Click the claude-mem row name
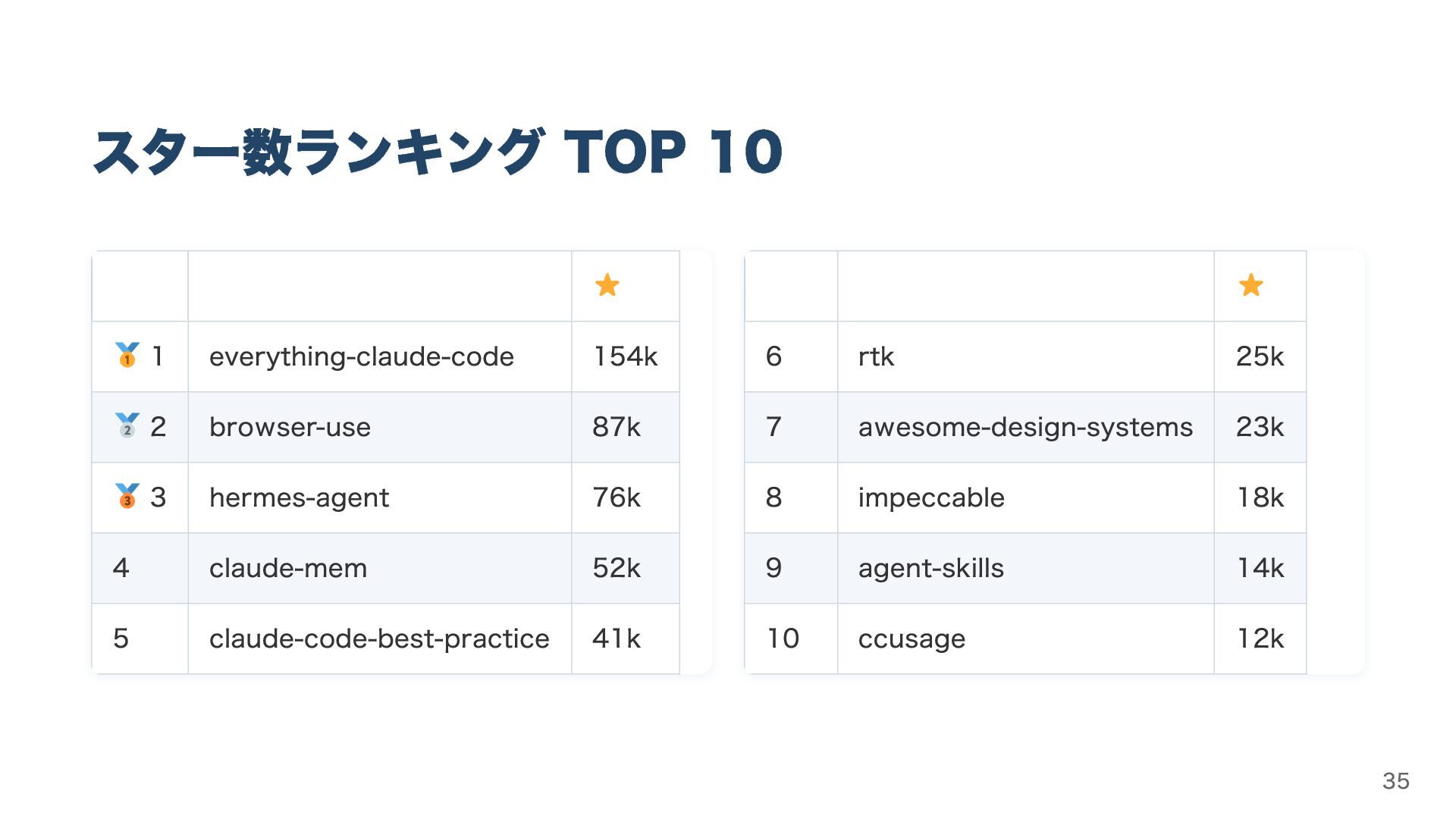 (288, 568)
